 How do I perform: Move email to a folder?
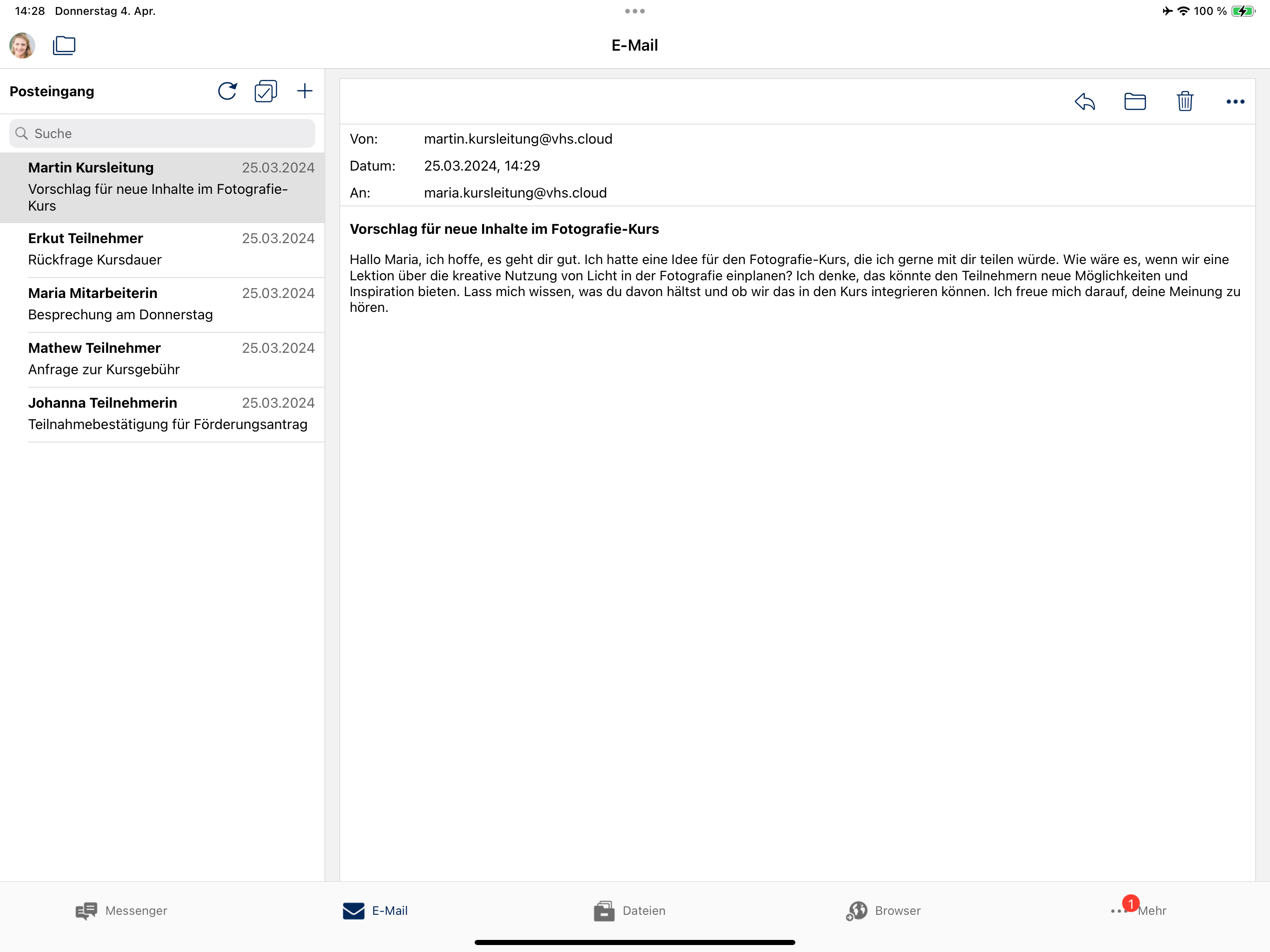(1135, 102)
